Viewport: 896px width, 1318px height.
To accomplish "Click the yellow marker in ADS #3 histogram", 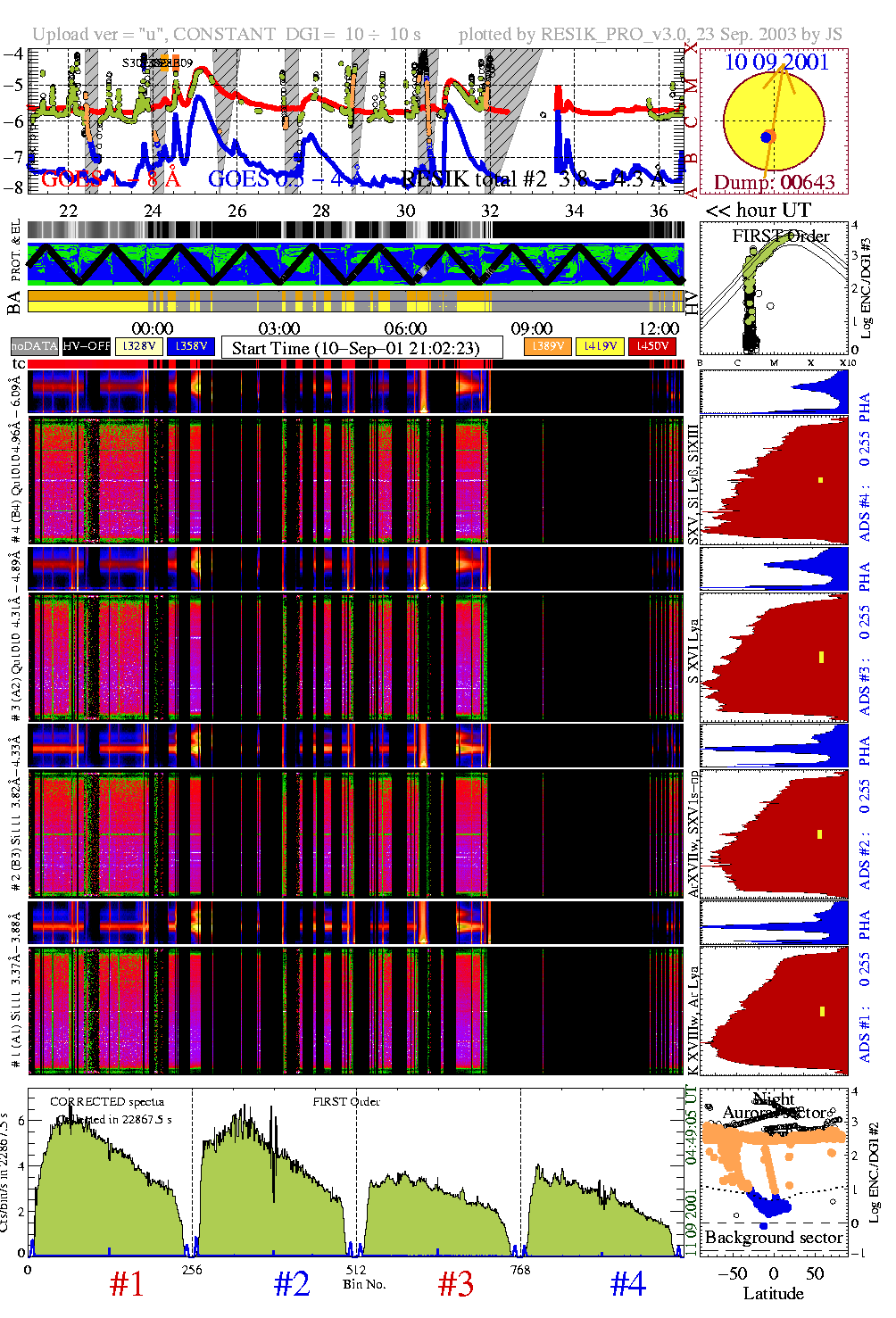I will point(820,658).
